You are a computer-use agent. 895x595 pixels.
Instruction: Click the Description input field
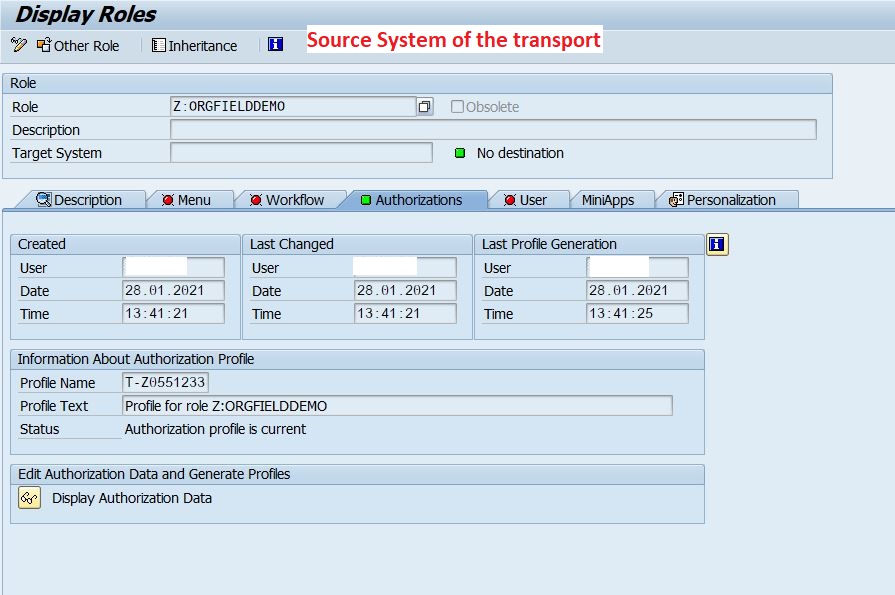tap(493, 130)
